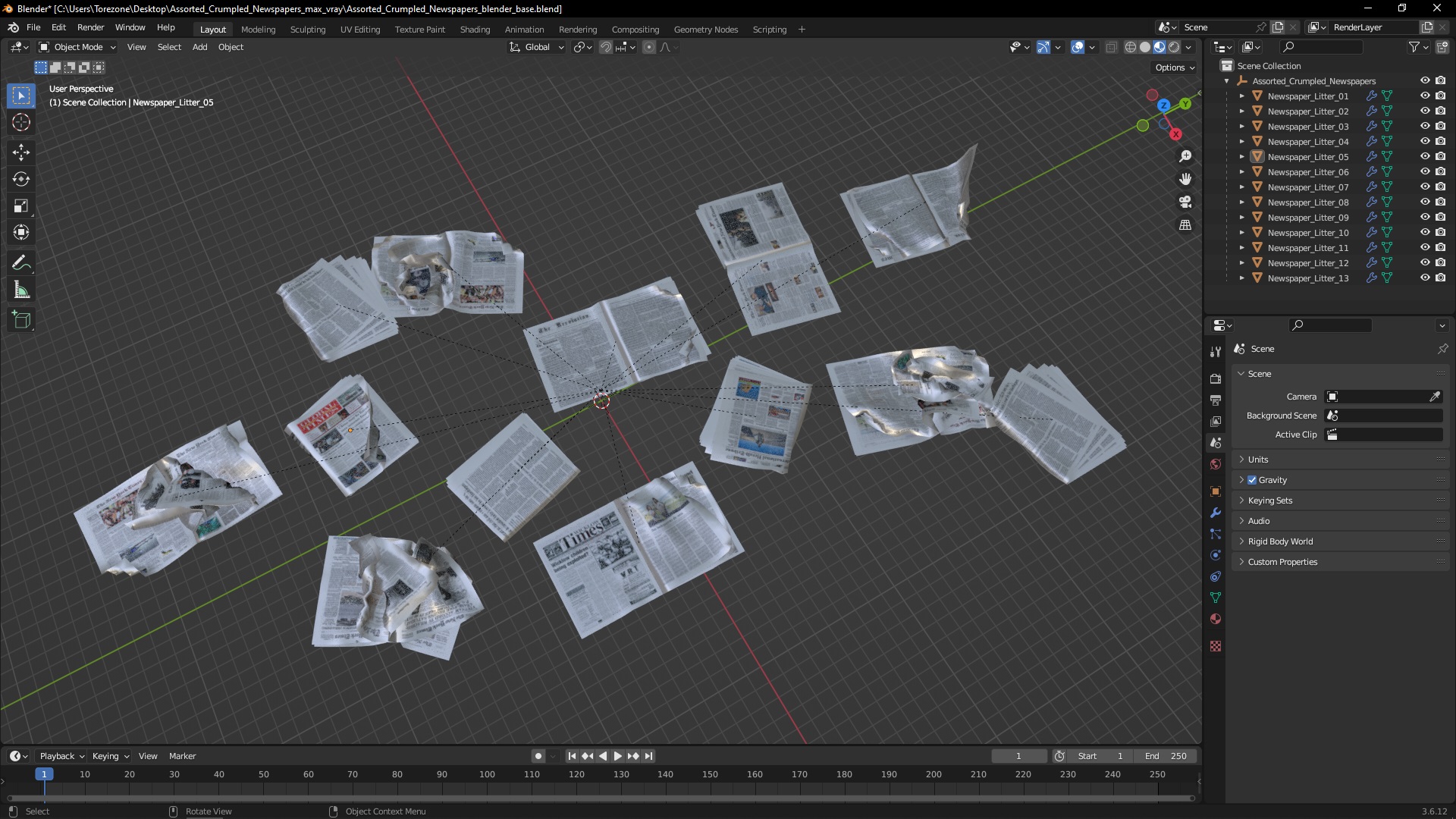The image size is (1456, 819).
Task: Click the zoom viewport magnifier icon
Action: pos(1185,156)
